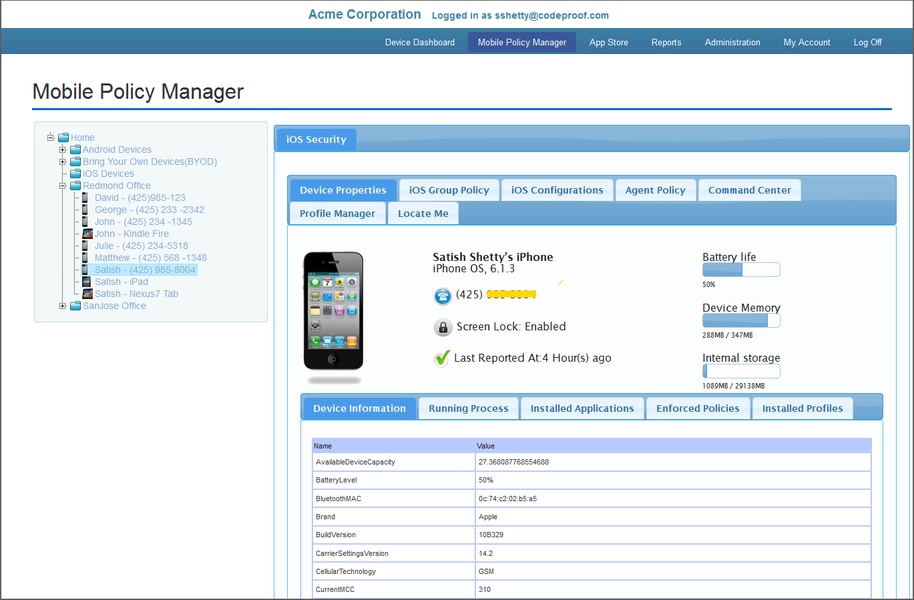
Task: Click phone icon beside George - (425) 233 -2342
Action: tap(85, 209)
